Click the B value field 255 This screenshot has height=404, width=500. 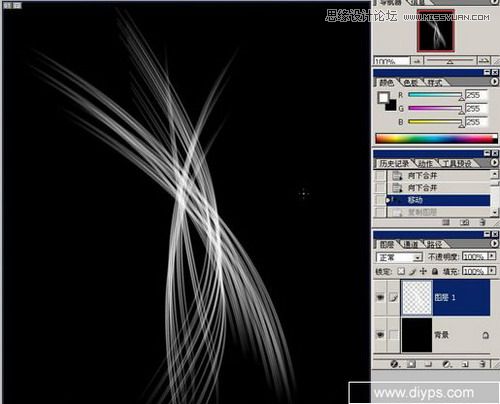point(477,122)
